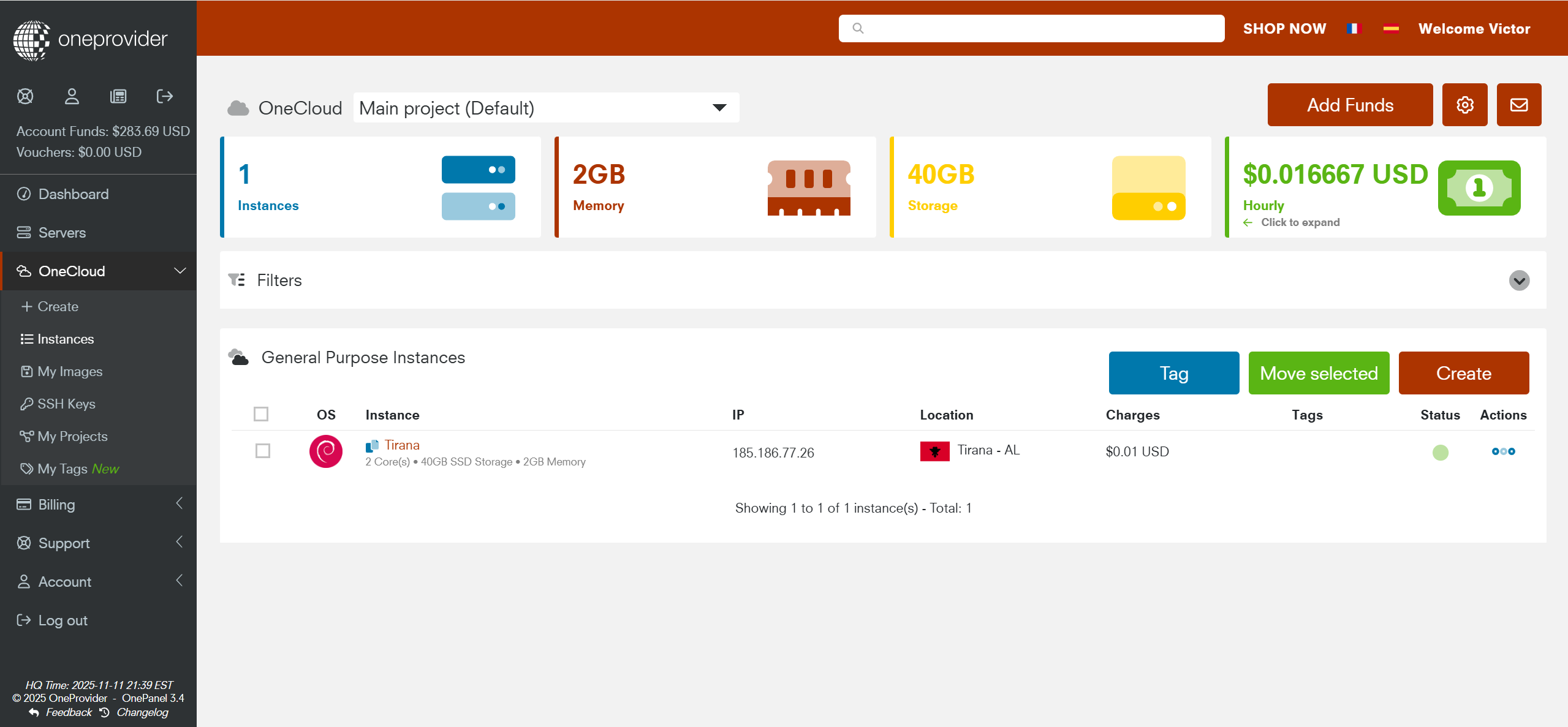Viewport: 1568px width, 727px height.
Task: Open the Changelog link in footer
Action: pyautogui.click(x=142, y=712)
